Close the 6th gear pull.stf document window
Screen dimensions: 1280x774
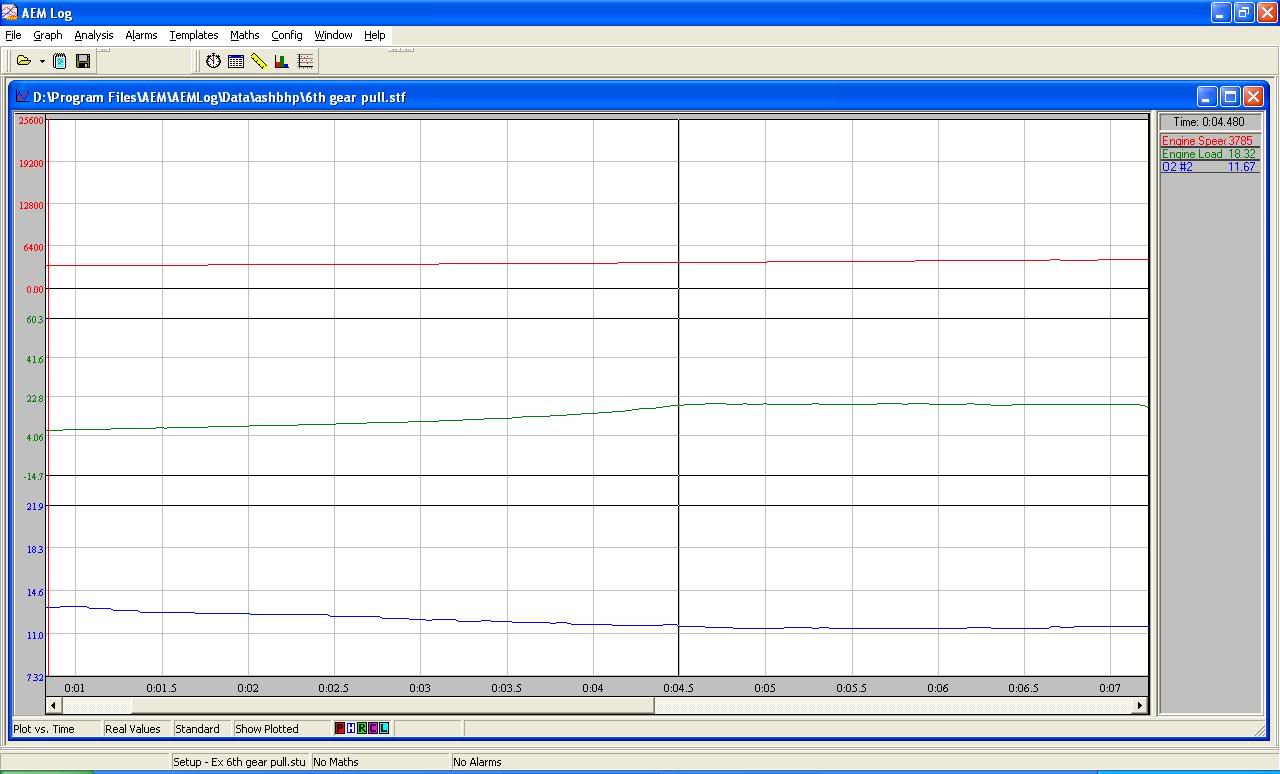coord(1253,96)
